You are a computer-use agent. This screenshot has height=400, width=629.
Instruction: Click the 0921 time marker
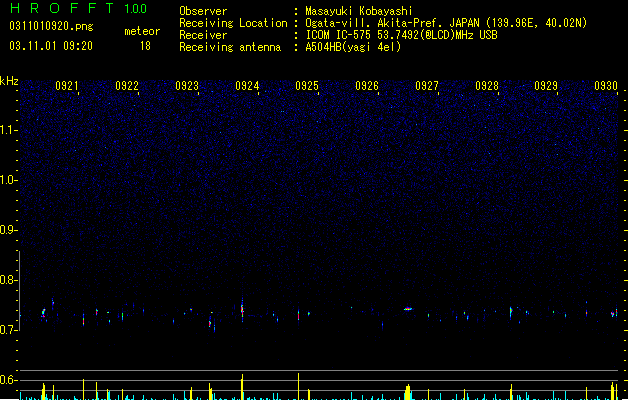coord(67,86)
